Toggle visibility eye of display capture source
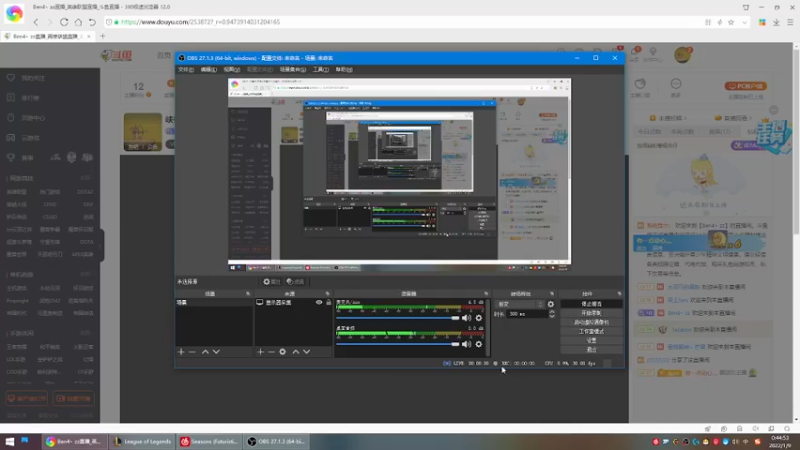The image size is (800, 450). click(x=319, y=302)
